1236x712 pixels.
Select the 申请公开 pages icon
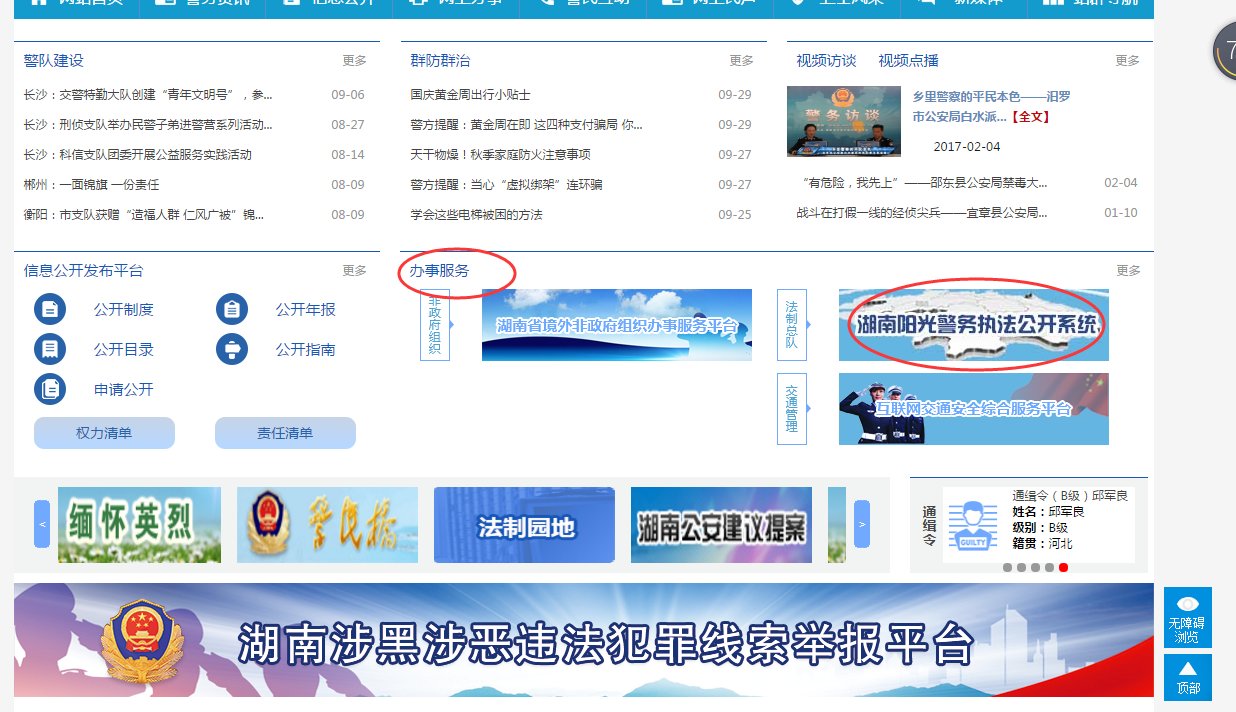point(50,388)
